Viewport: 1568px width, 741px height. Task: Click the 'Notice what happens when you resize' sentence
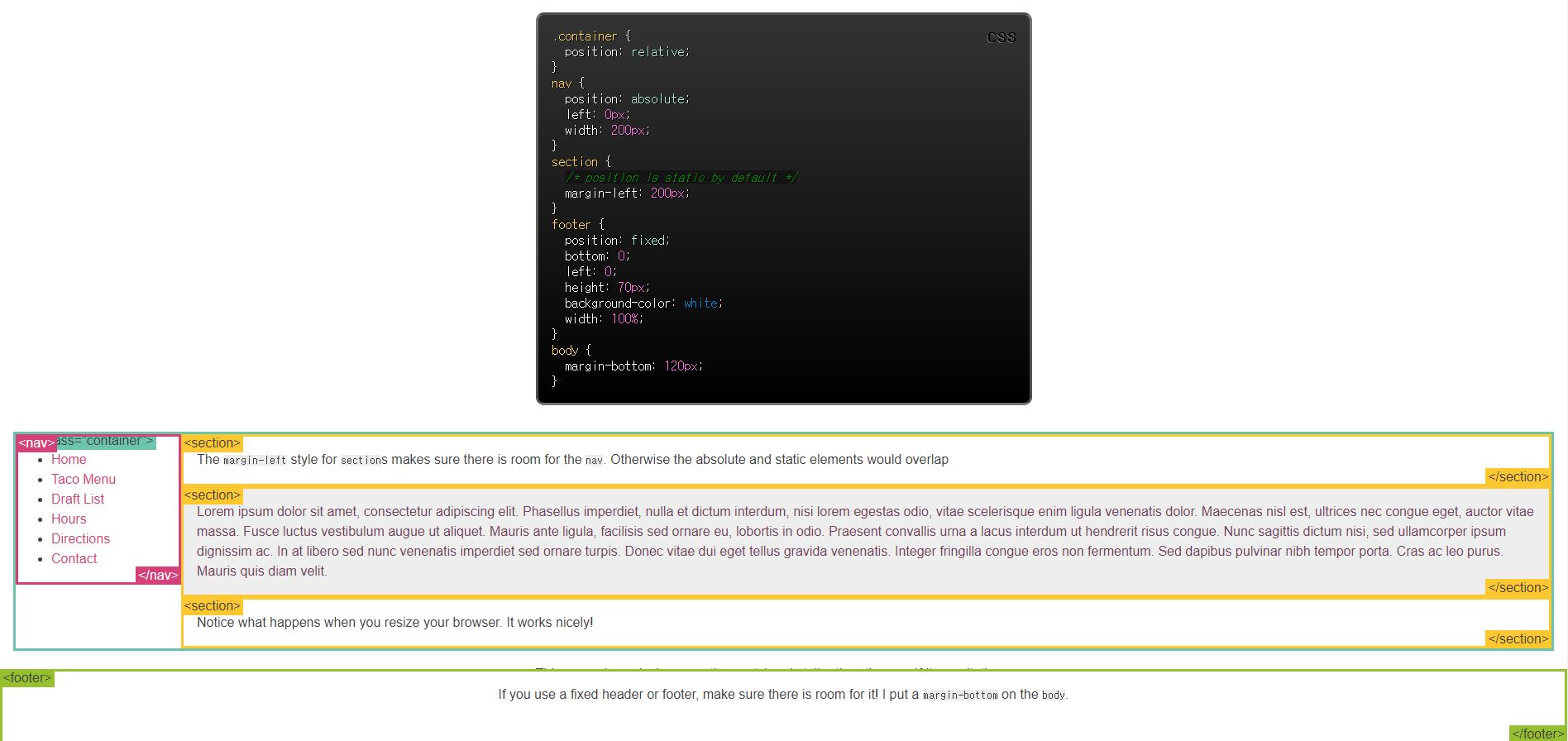click(x=394, y=623)
